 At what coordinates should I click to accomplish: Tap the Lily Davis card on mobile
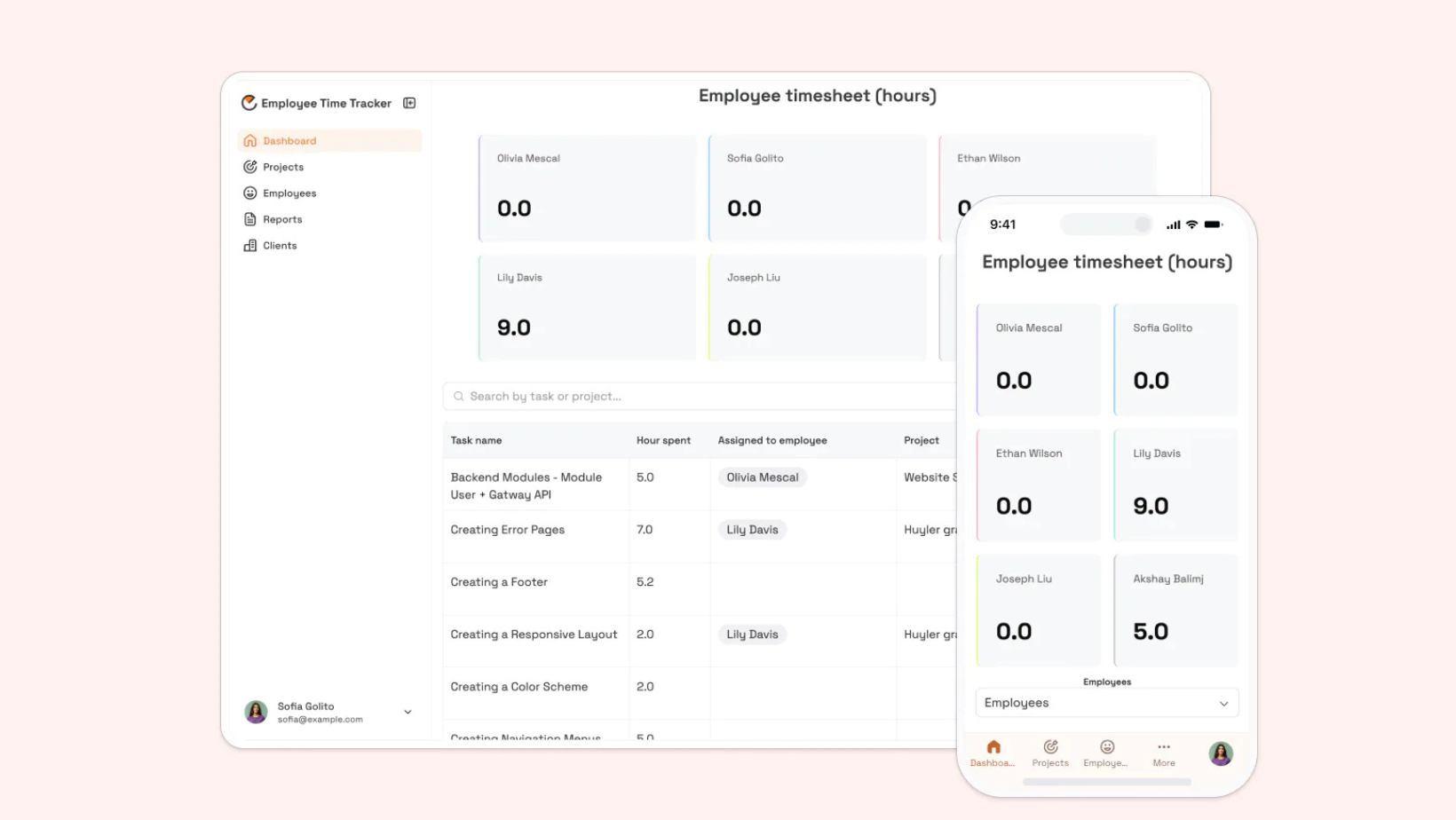click(1175, 485)
